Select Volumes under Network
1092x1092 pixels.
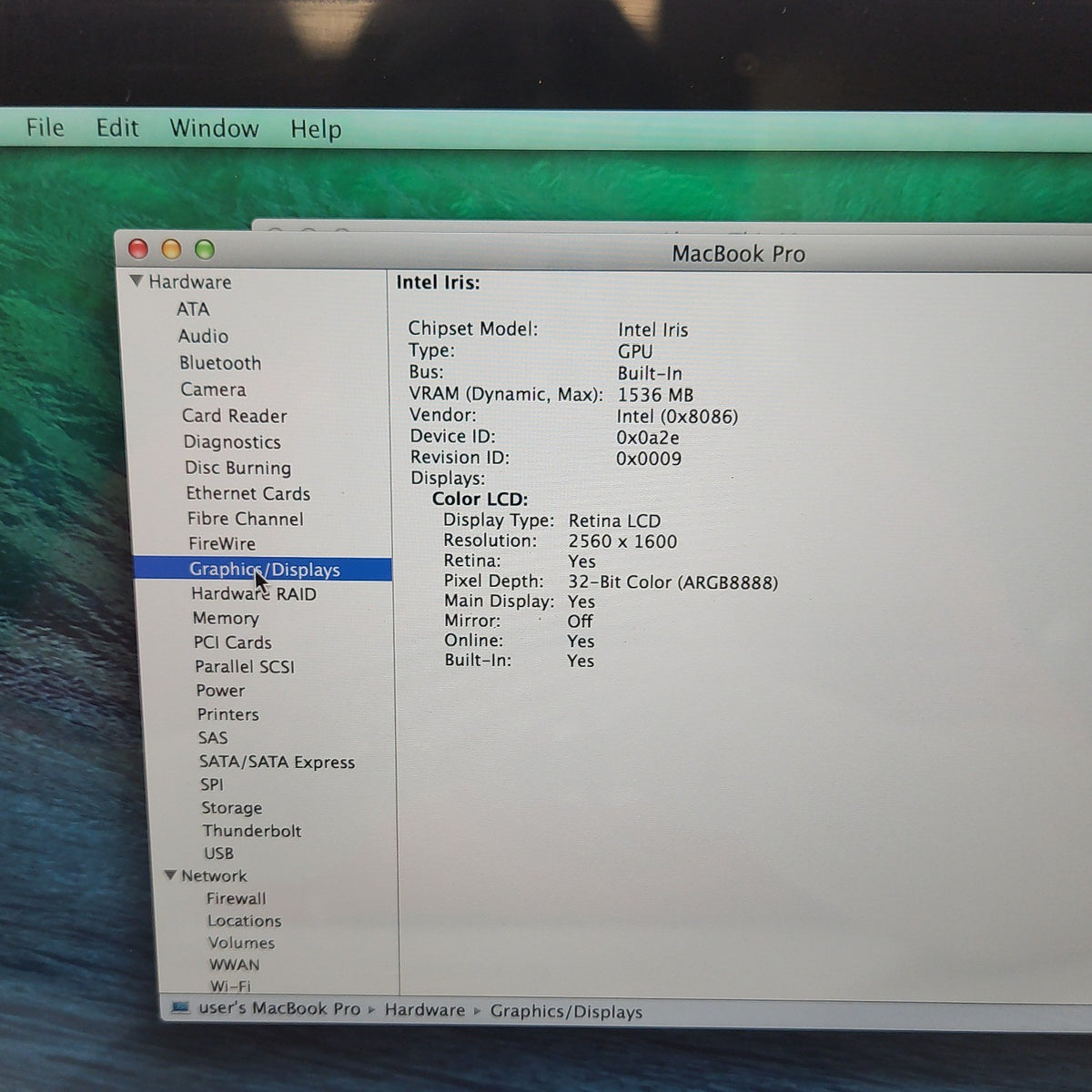(x=242, y=943)
